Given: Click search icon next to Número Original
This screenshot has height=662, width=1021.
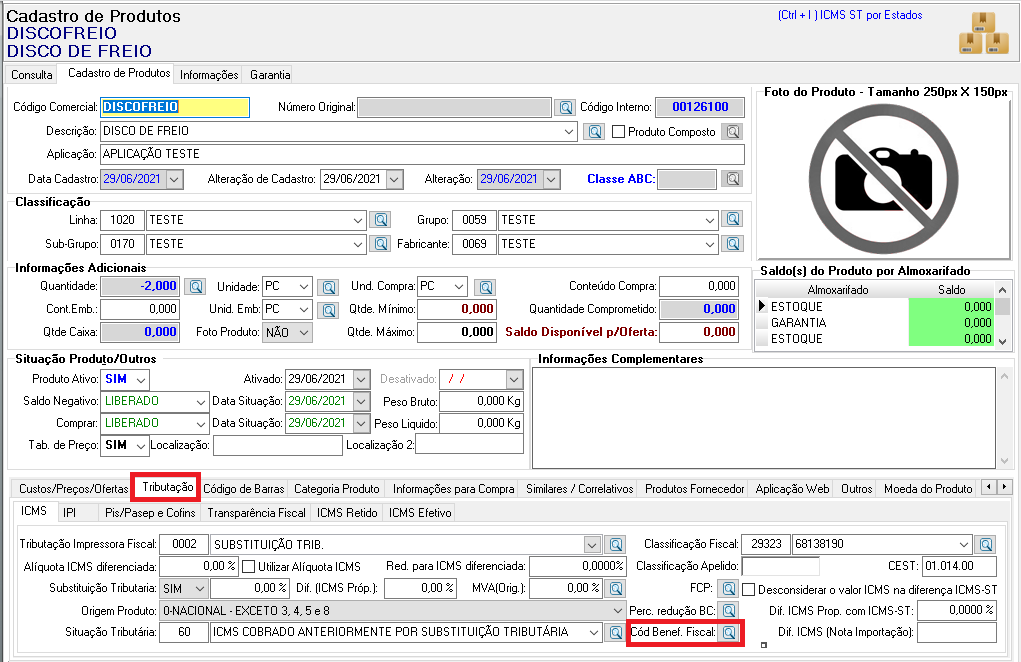Looking at the screenshot, I should point(565,107).
